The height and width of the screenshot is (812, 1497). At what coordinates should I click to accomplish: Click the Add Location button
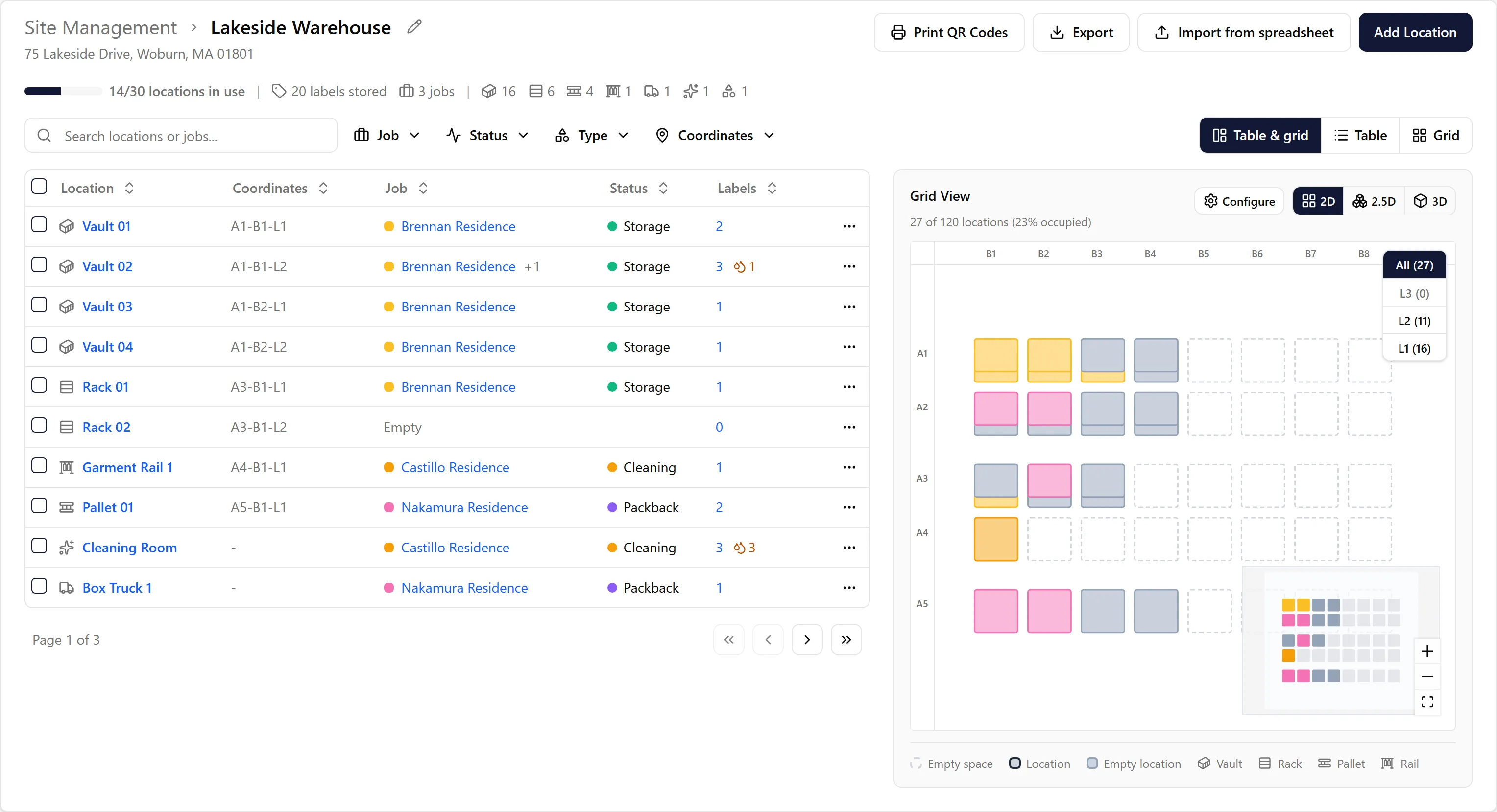pos(1415,32)
